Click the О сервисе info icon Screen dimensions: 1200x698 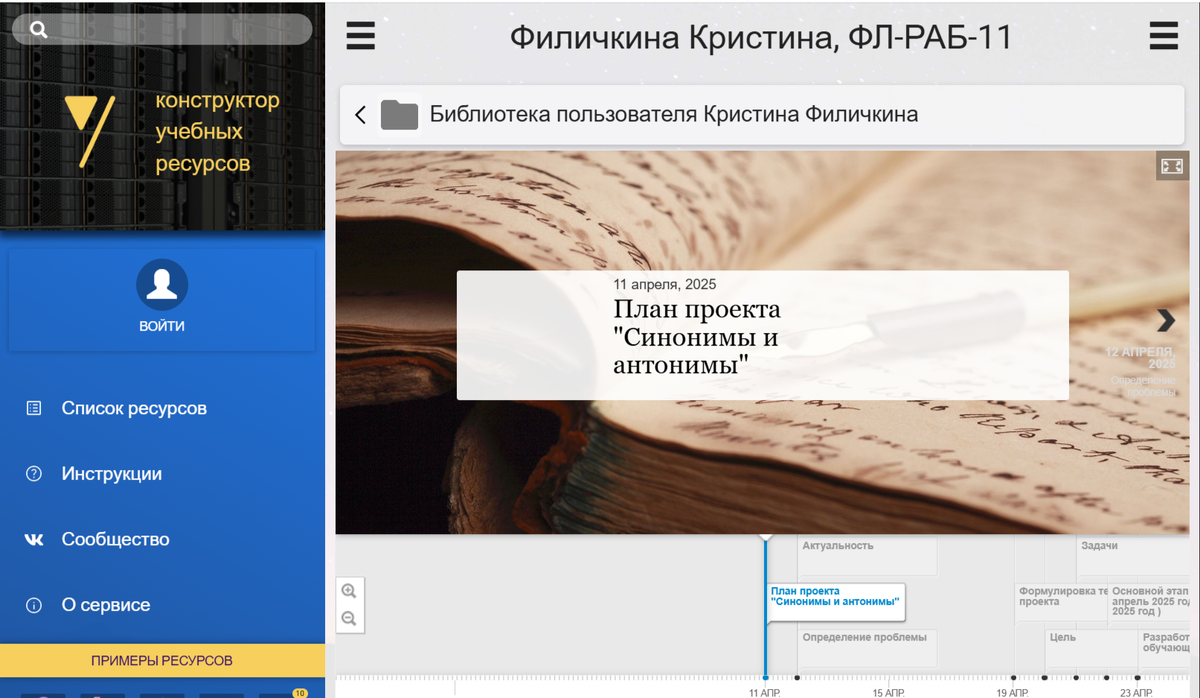(34, 605)
